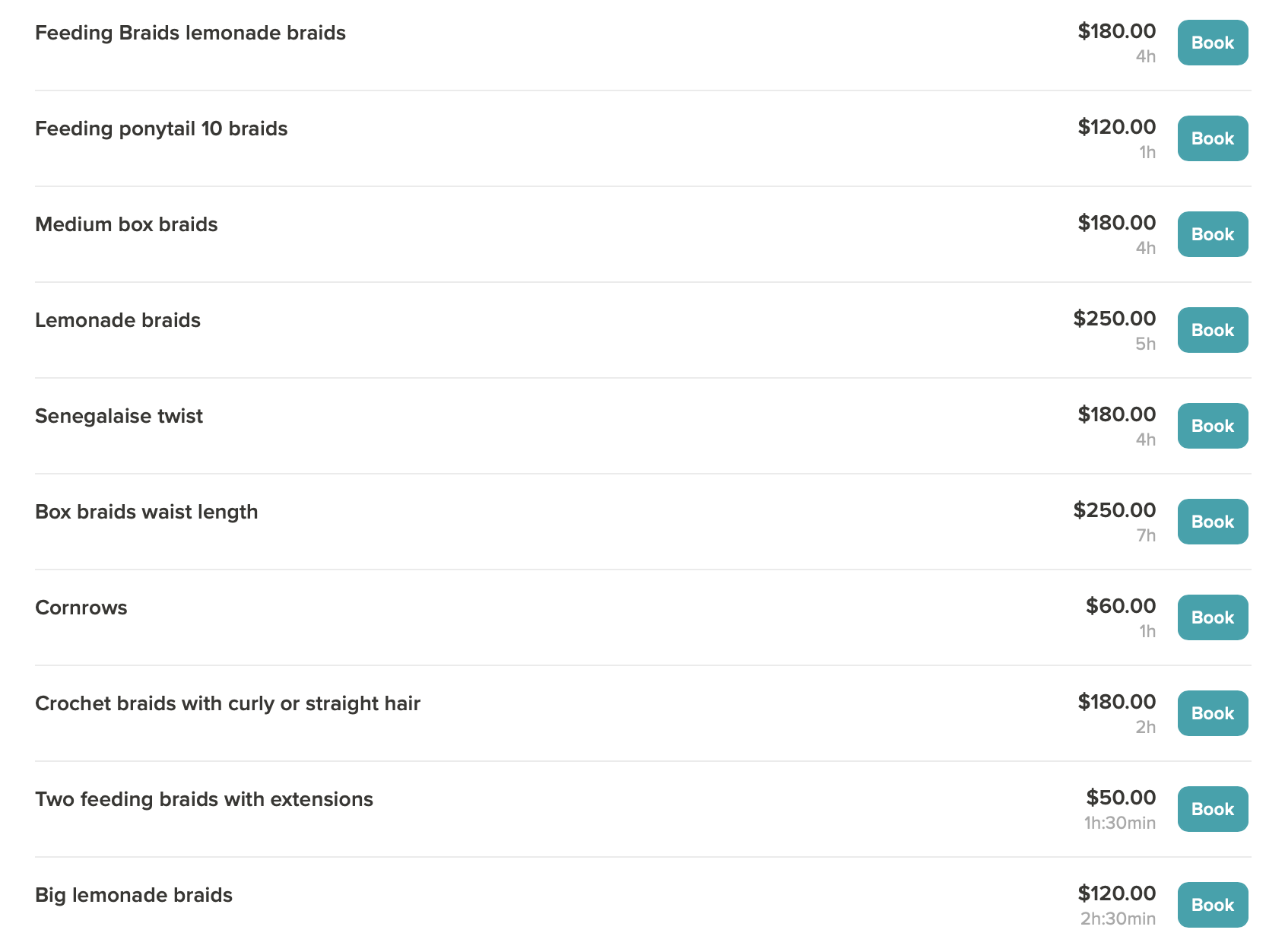Viewport: 1285px width, 952px height.
Task: Book the Feeding ponytail 10 braids
Action: tap(1213, 138)
